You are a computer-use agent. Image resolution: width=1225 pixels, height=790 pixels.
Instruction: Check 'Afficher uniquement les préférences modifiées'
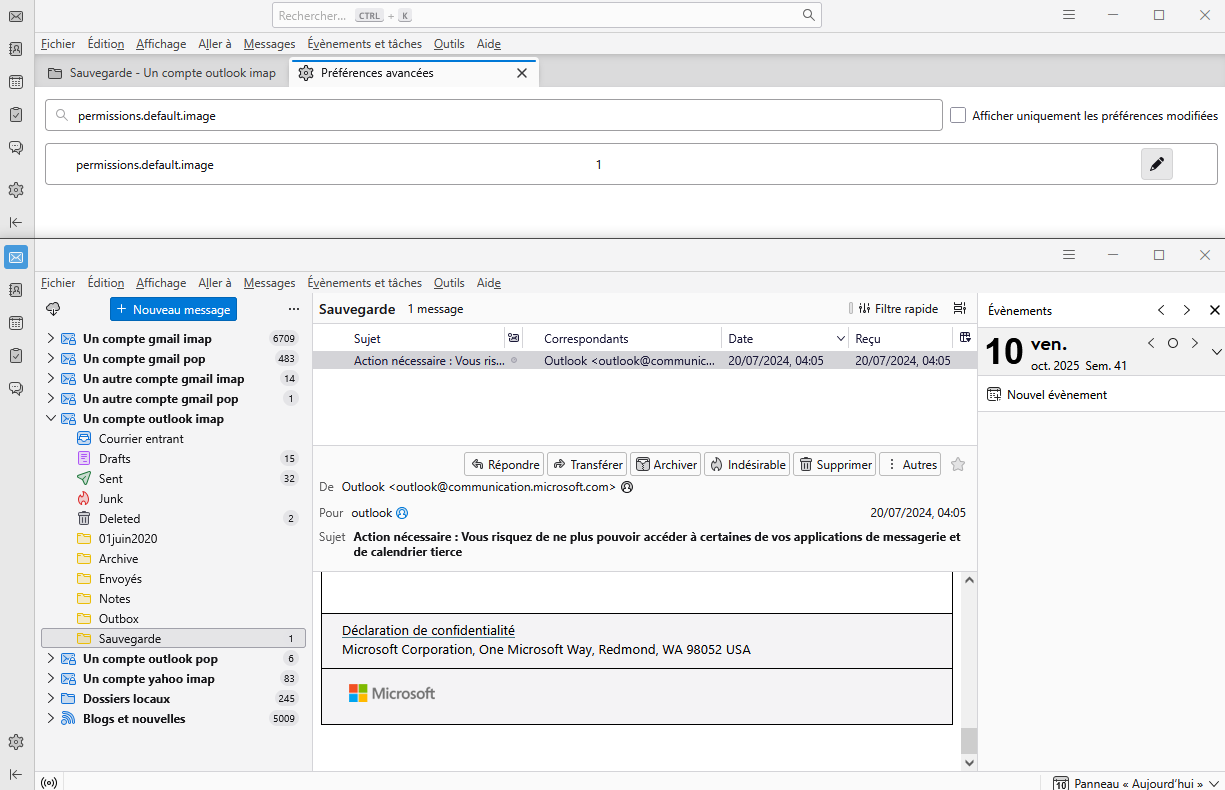click(x=958, y=116)
